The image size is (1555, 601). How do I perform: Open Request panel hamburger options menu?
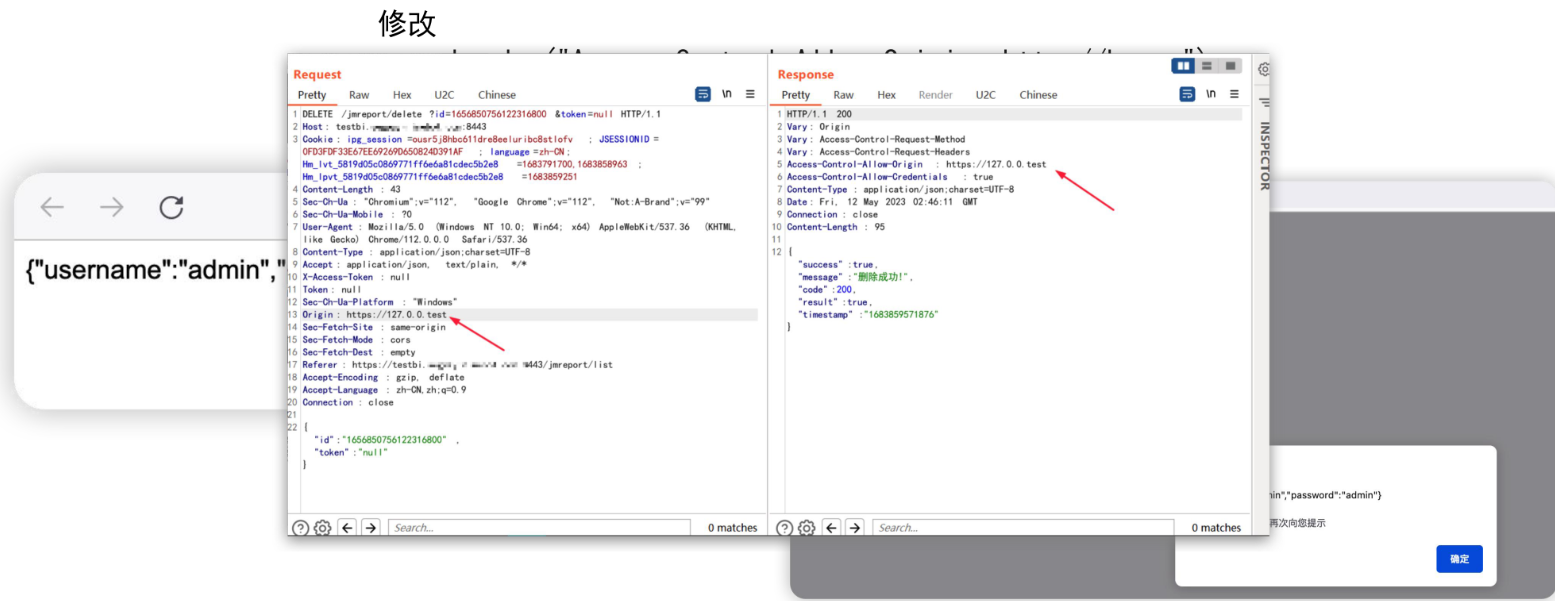tap(751, 94)
